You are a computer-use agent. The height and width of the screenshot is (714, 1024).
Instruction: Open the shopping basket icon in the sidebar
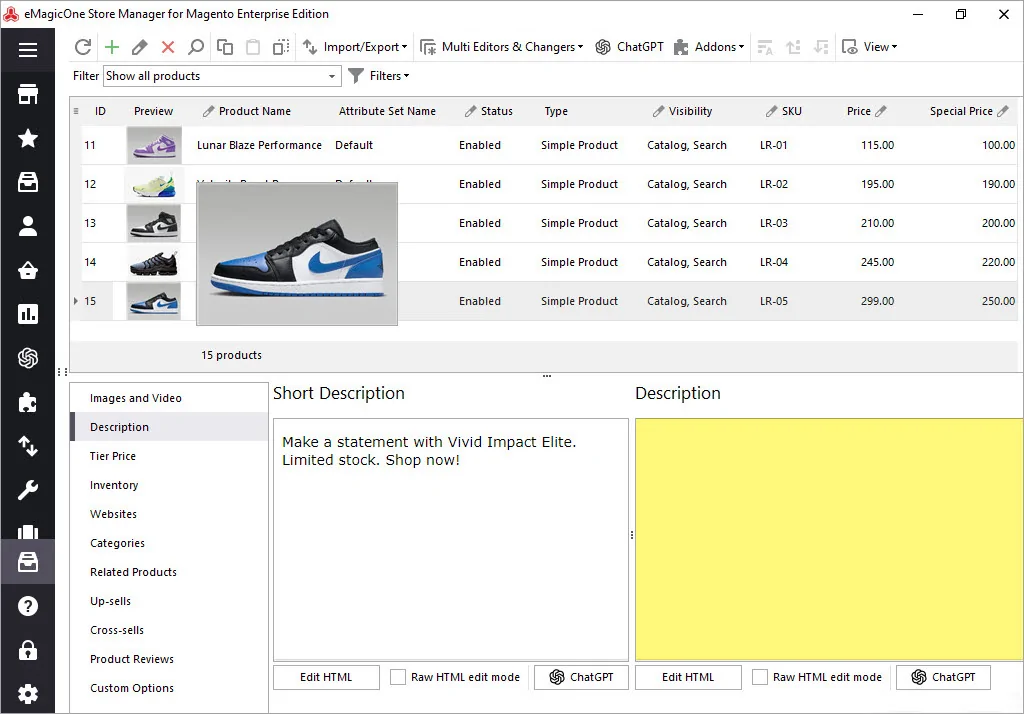tap(27, 270)
